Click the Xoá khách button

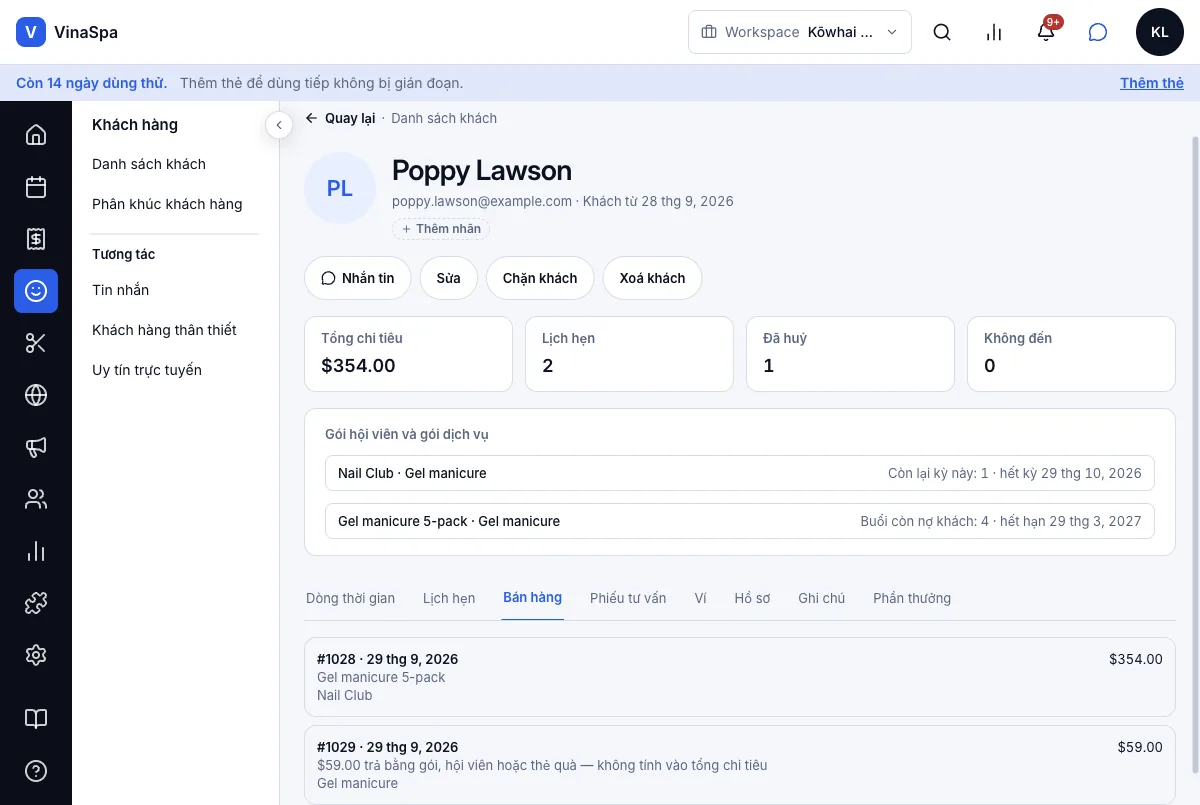pos(652,278)
